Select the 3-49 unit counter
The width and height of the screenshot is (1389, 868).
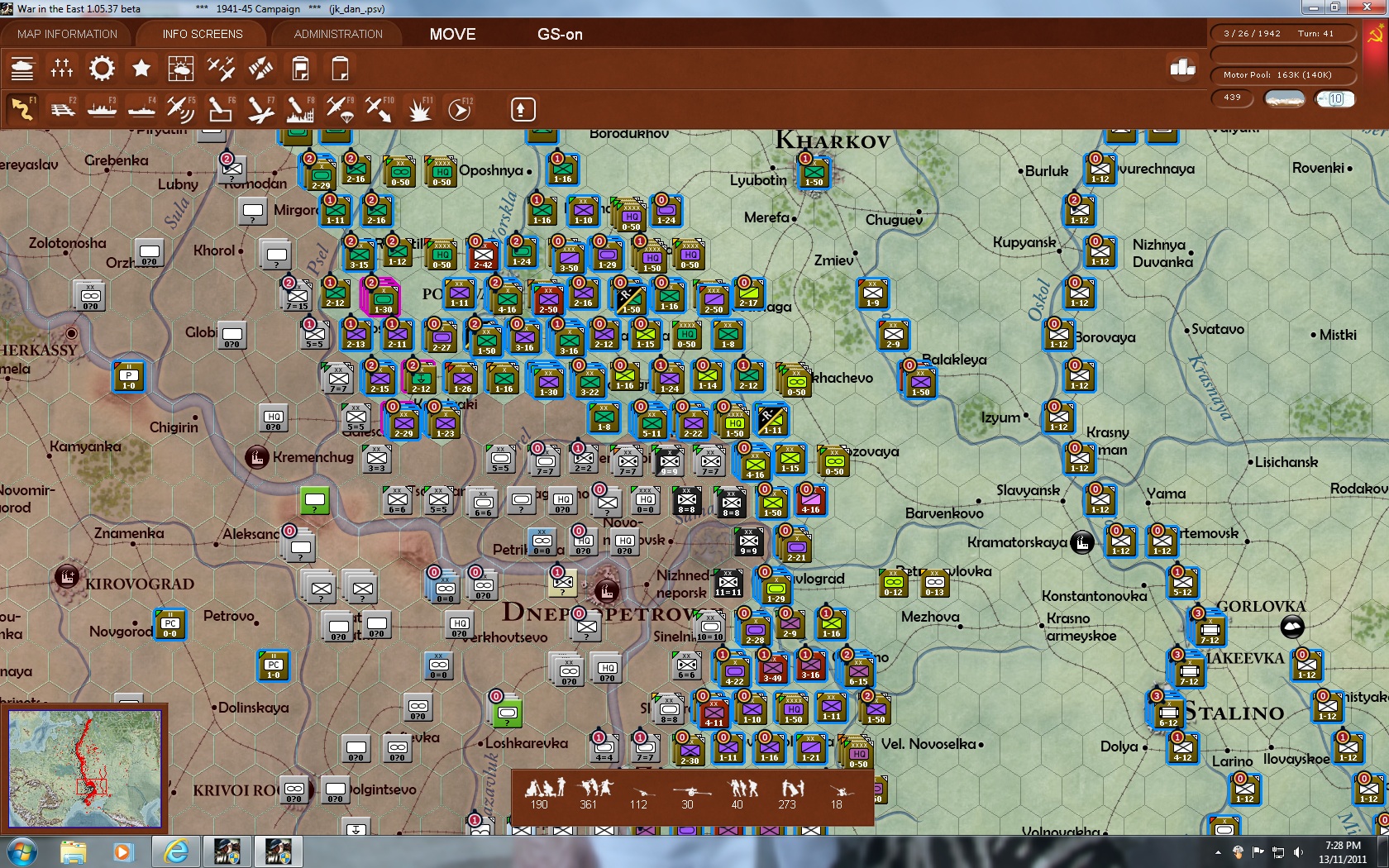(x=772, y=669)
